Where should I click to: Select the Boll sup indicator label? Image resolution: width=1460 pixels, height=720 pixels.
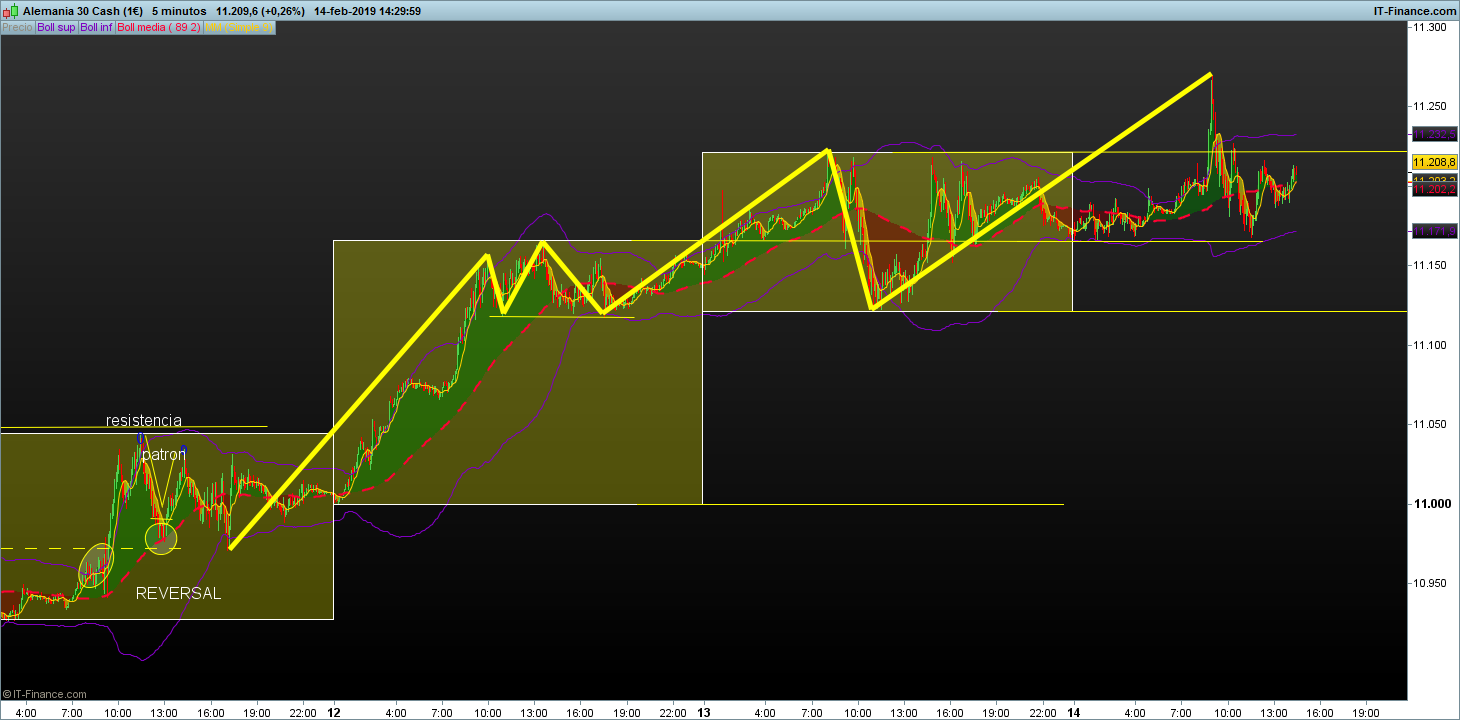point(56,28)
